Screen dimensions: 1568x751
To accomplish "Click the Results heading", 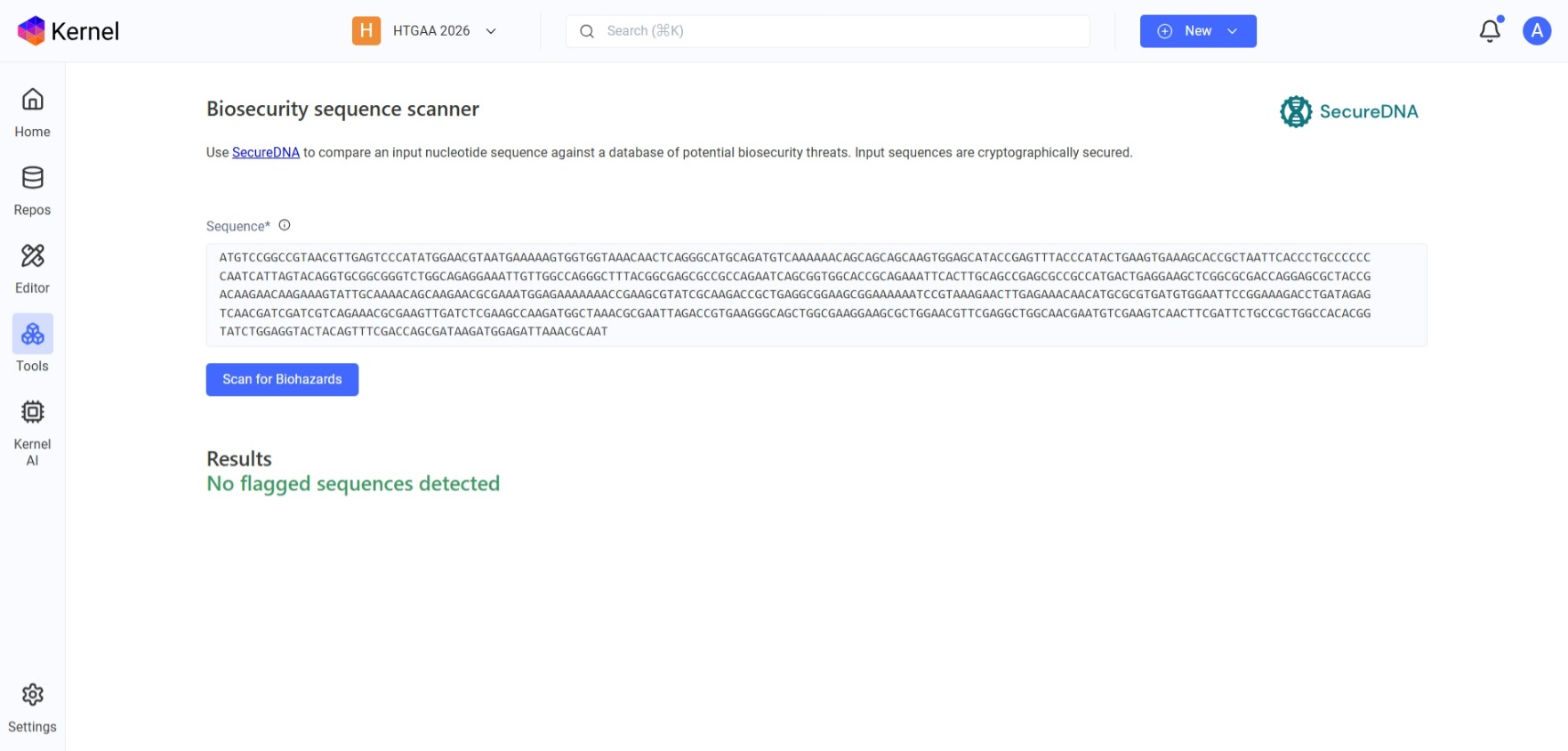I will (239, 458).
